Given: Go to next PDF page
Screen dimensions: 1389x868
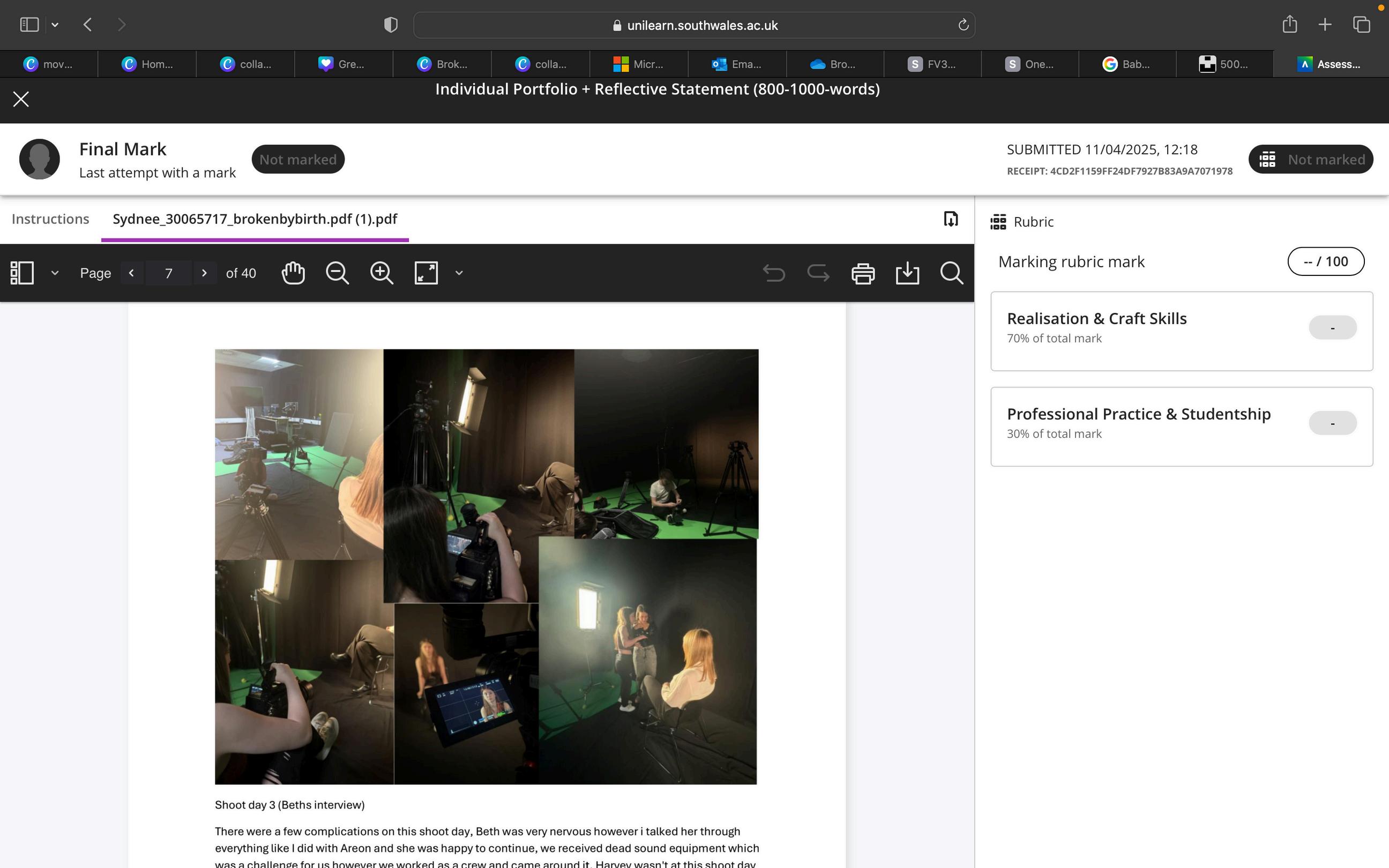Looking at the screenshot, I should 204,273.
